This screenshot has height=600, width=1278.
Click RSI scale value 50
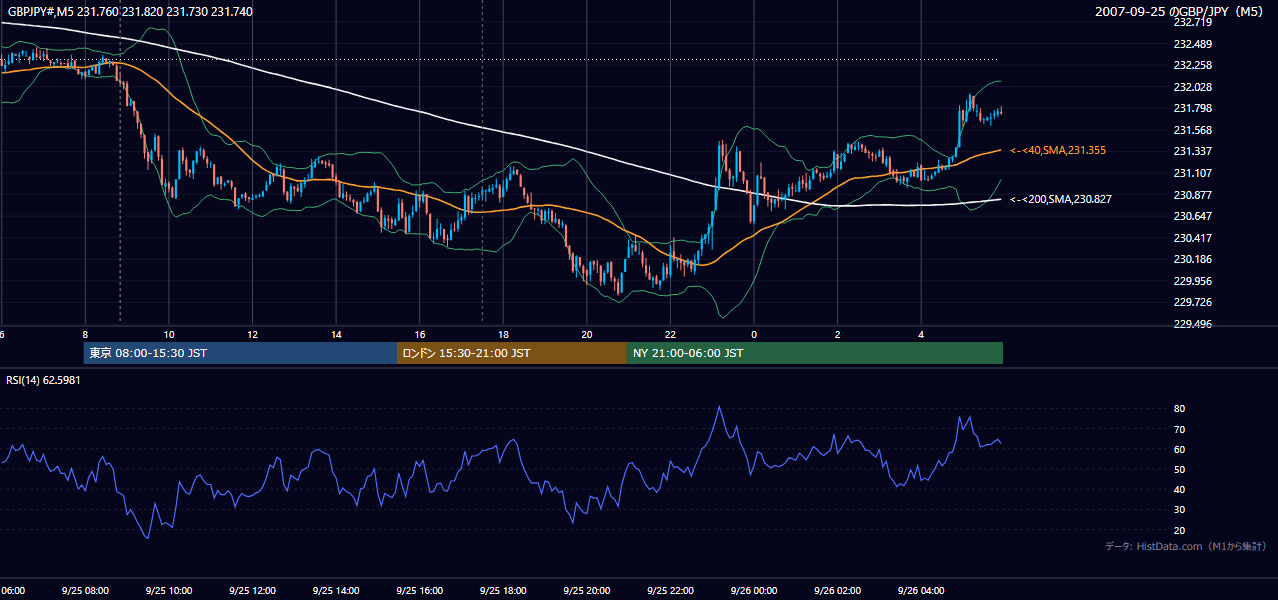[1179, 469]
